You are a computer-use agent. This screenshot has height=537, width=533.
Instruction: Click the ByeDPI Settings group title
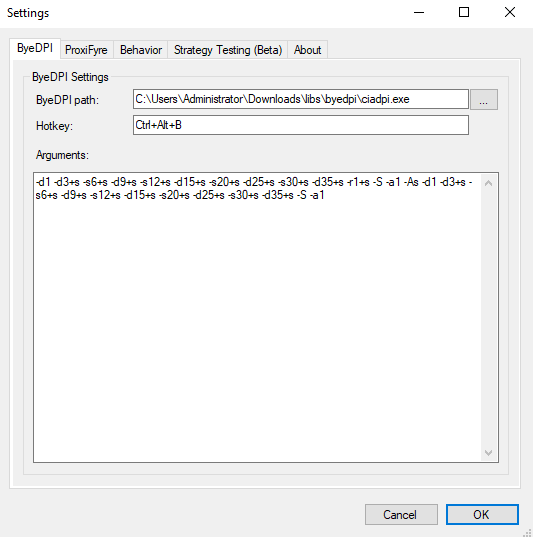[x=70, y=77]
